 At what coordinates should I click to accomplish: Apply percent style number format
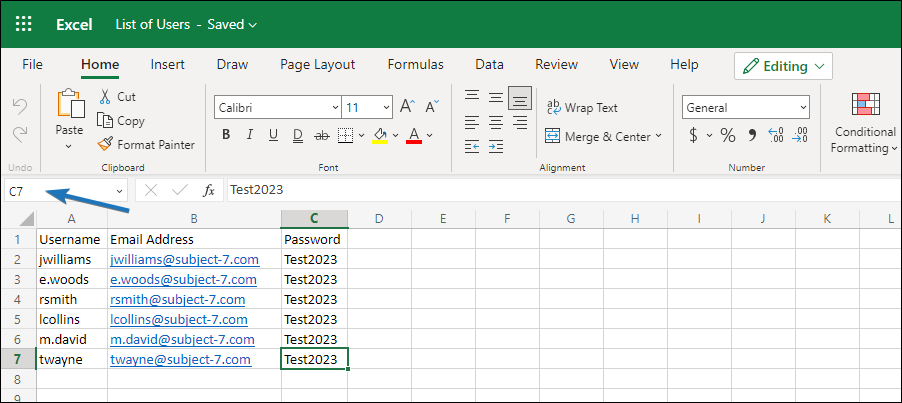click(x=728, y=135)
